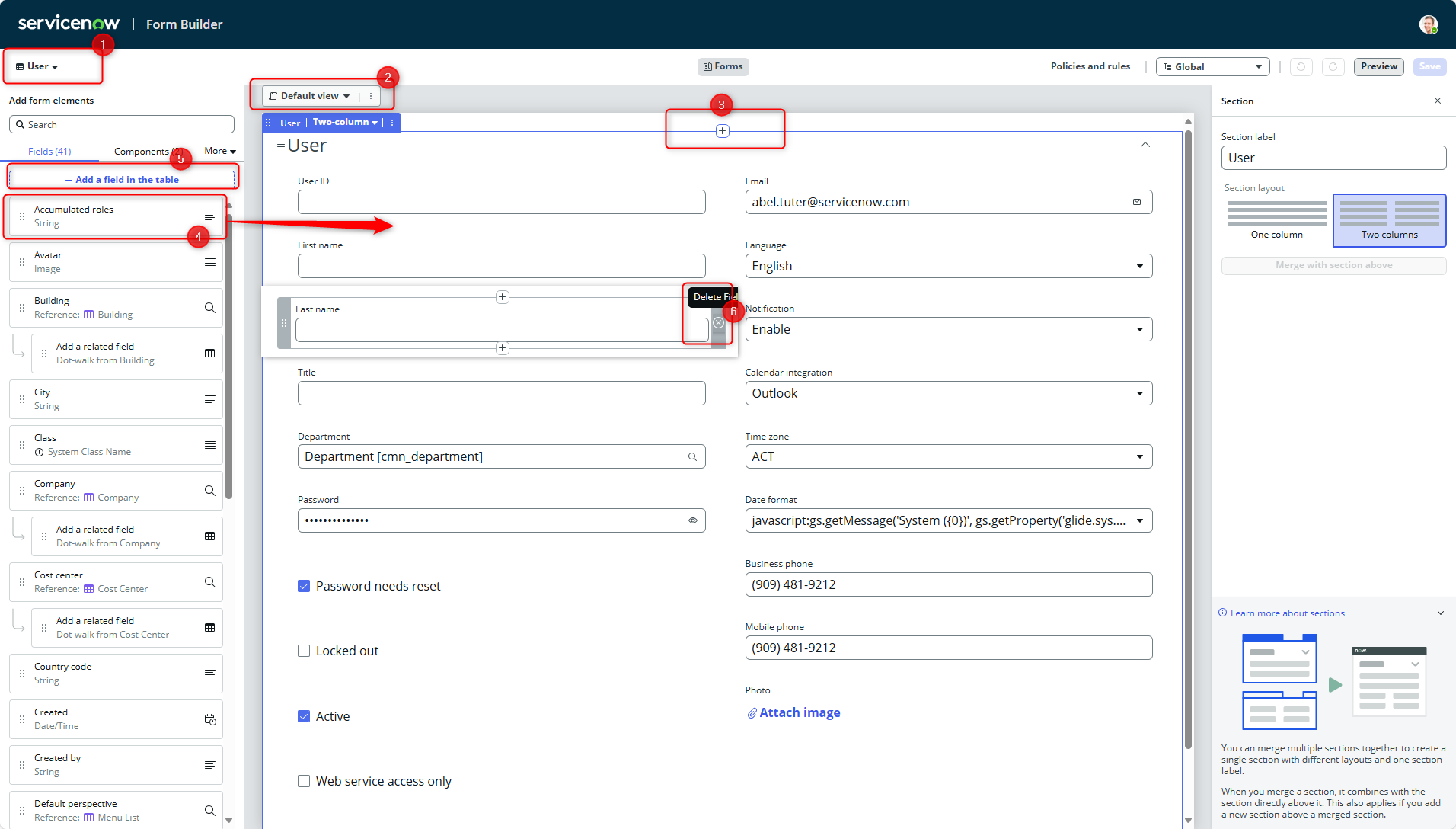Click the drag handle of the City field
The image size is (1456, 829).
point(22,399)
